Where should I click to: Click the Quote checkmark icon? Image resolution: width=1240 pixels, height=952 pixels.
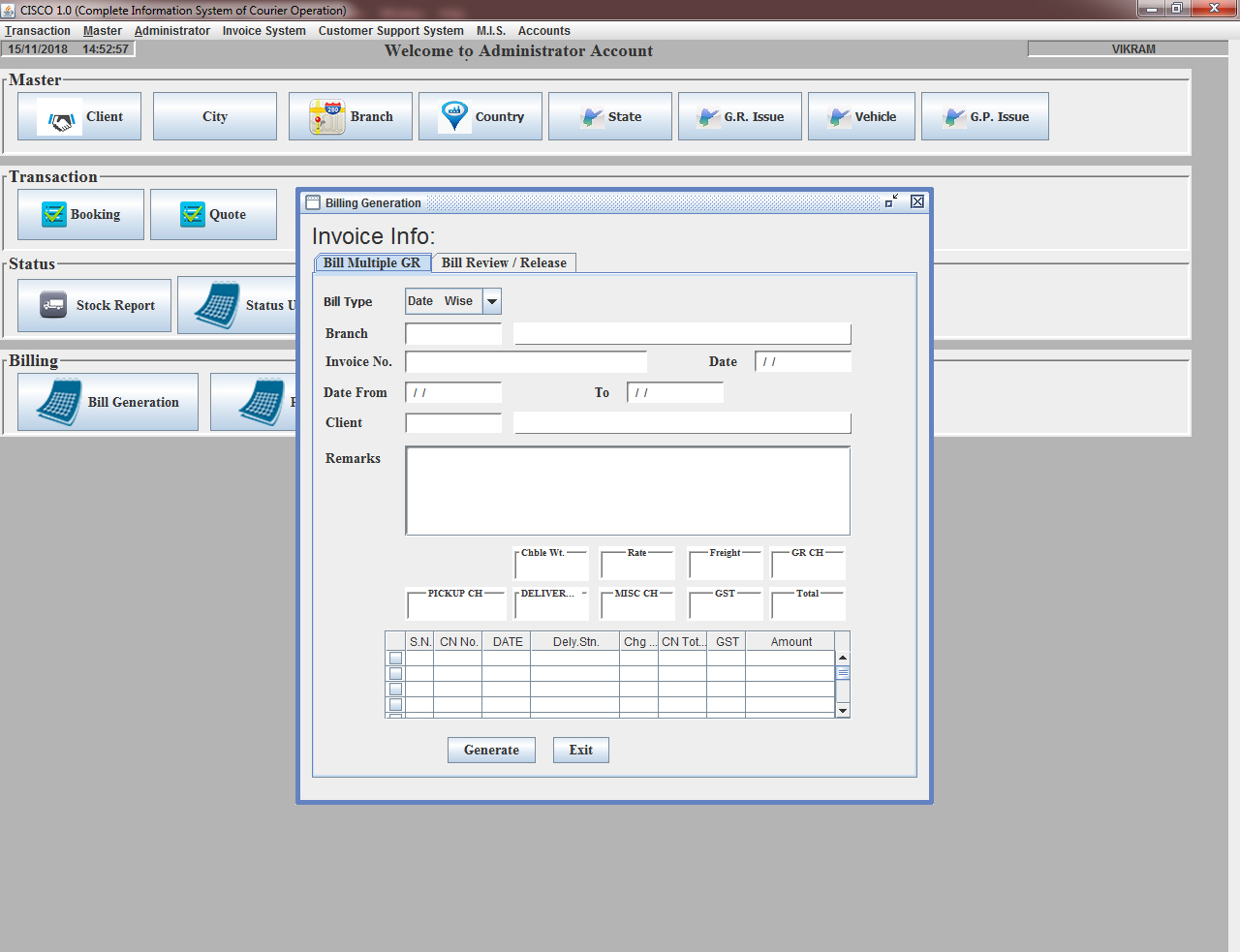point(193,214)
